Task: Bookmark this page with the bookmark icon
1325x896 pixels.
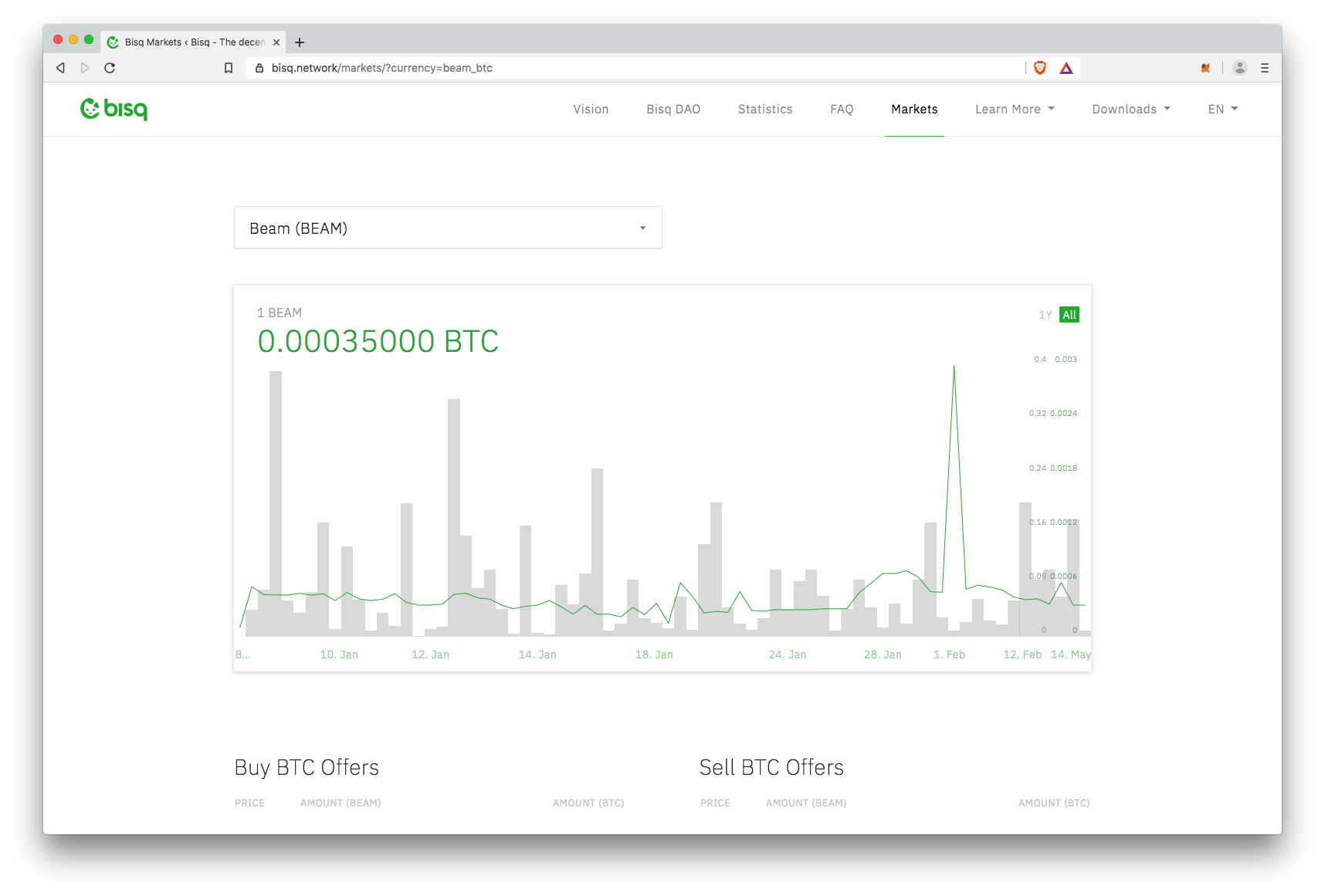Action: pyautogui.click(x=229, y=68)
